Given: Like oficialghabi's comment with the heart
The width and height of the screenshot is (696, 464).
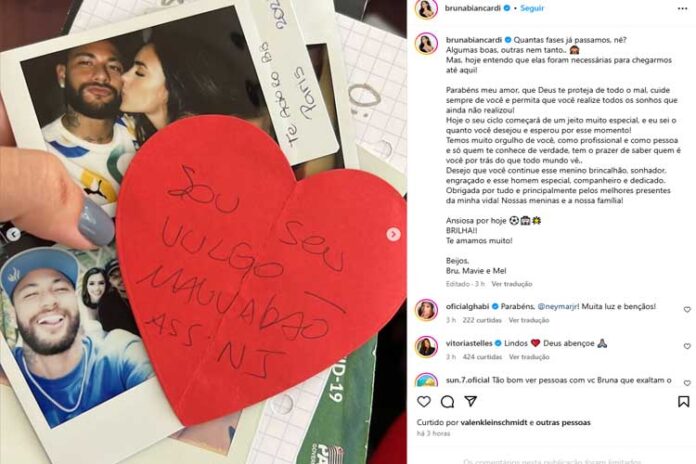Looking at the screenshot, I should click(x=687, y=309).
